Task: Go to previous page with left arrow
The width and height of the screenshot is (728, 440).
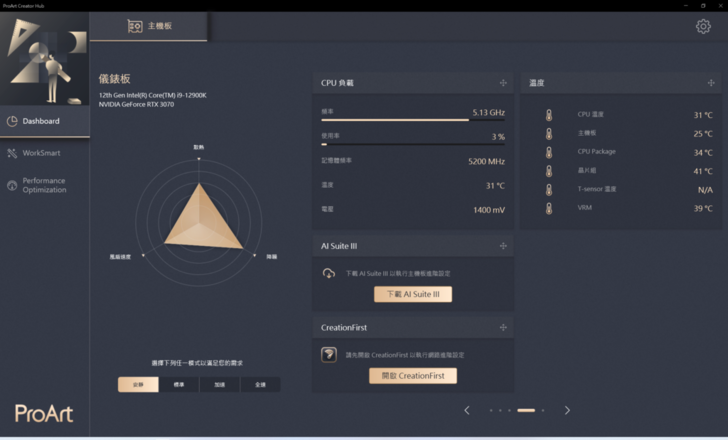Action: click(x=467, y=410)
